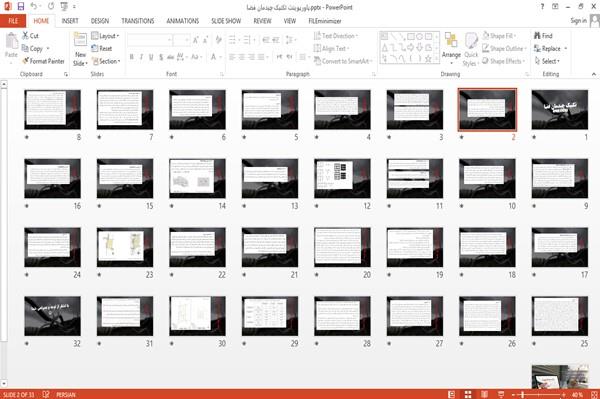Open the Select dropdown in Editing
This screenshot has width=600, height=399.
point(547,61)
